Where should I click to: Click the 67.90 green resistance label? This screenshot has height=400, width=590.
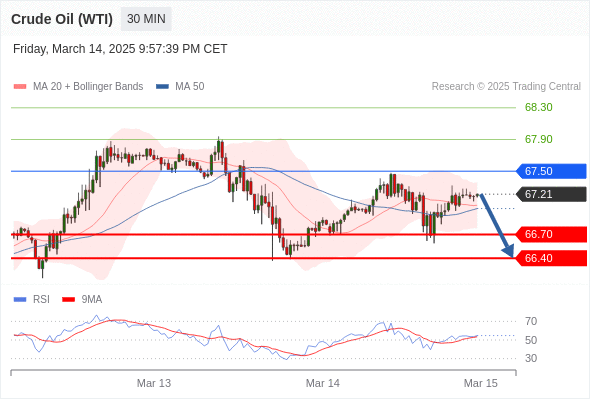[539, 139]
